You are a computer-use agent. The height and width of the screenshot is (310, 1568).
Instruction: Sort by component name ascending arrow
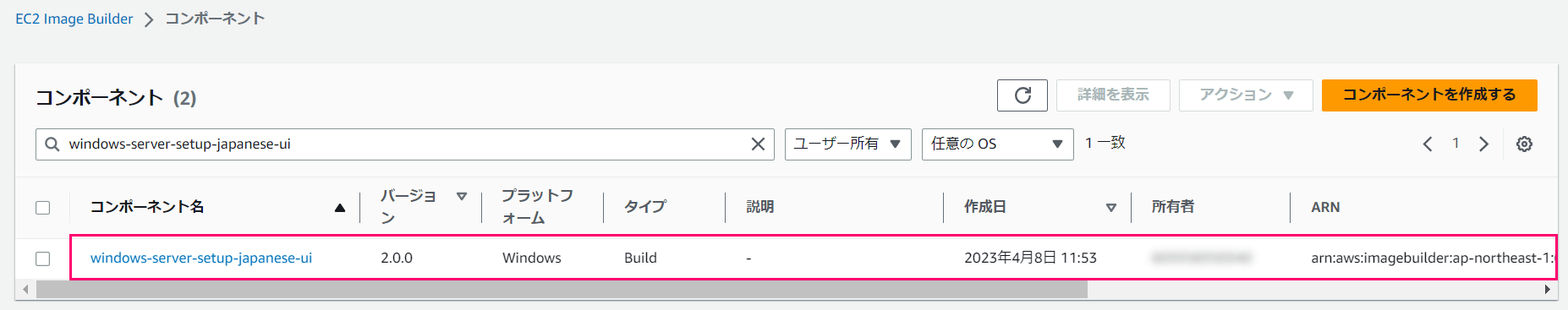point(340,208)
